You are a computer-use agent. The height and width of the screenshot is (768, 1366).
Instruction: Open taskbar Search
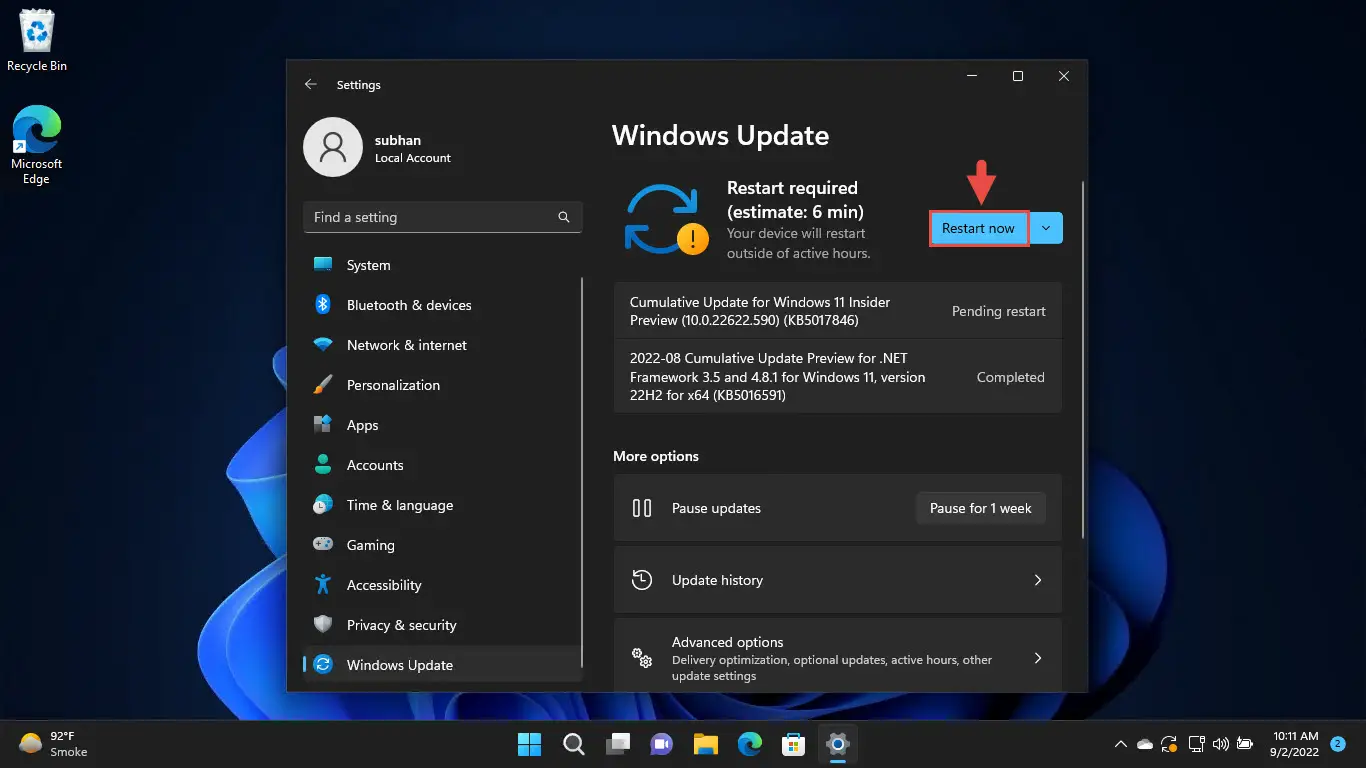point(574,744)
